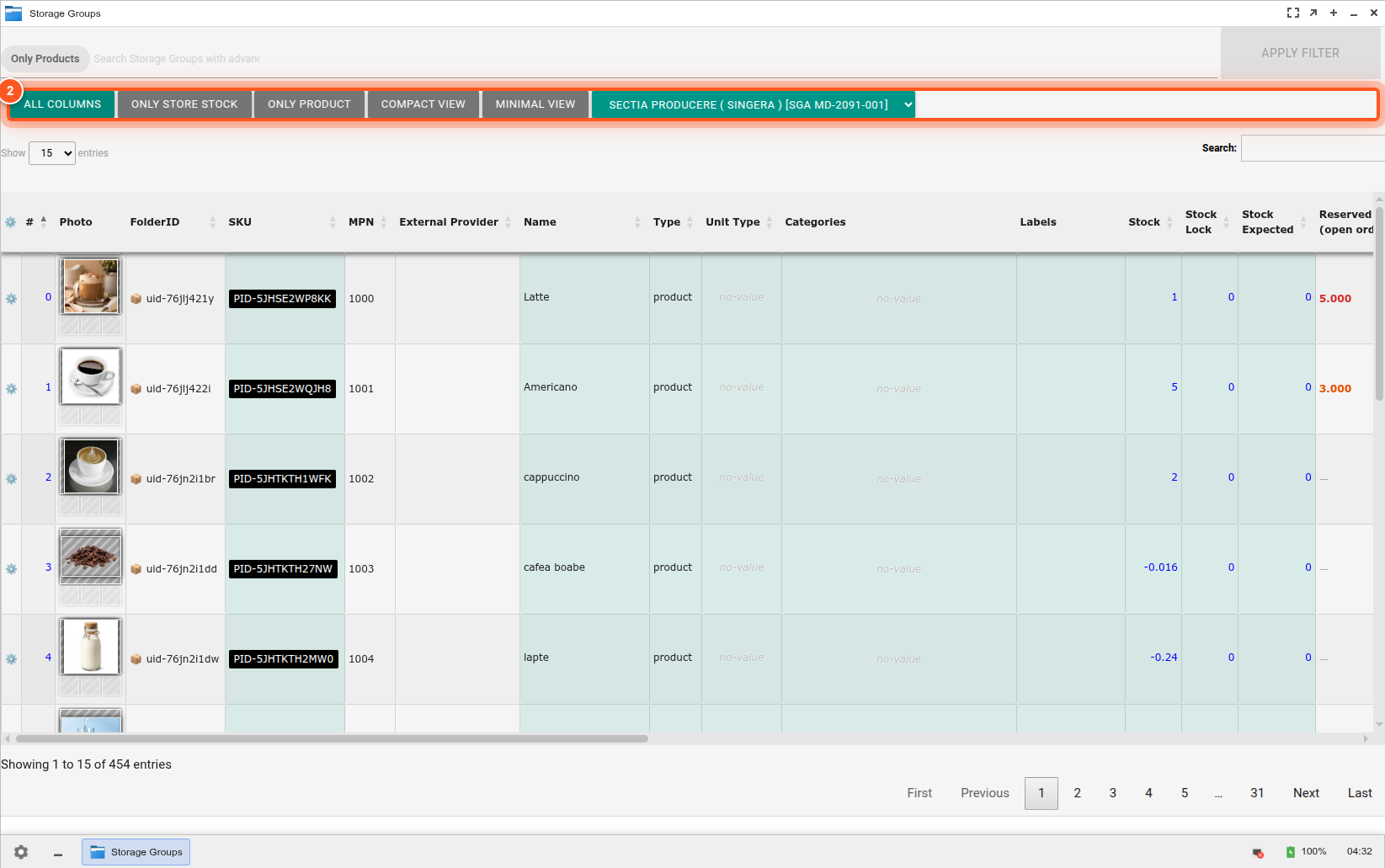Click the SKU badge PID-5JHSE2WQJH8
Viewport: 1385px width, 868px height.
282,389
